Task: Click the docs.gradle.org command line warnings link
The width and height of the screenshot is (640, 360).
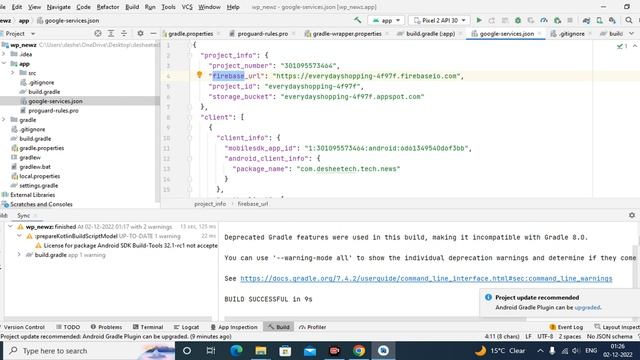Action: point(426,278)
